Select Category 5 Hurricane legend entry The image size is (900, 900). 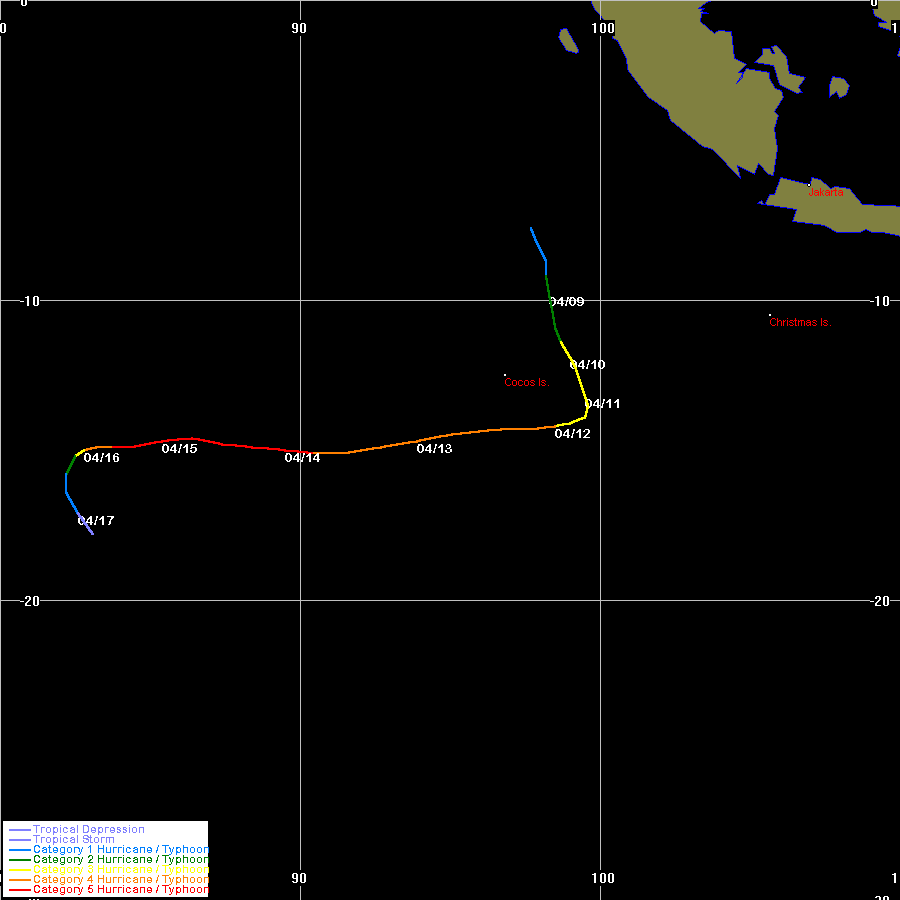tap(120, 889)
